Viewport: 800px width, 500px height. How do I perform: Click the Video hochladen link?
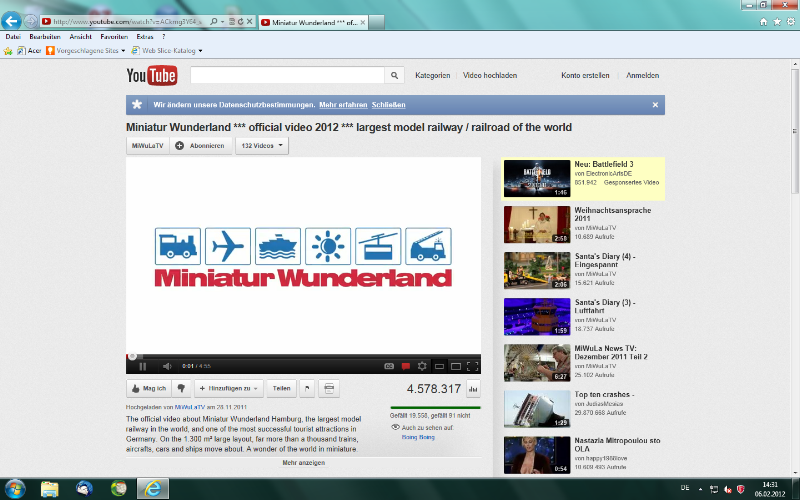[490, 75]
